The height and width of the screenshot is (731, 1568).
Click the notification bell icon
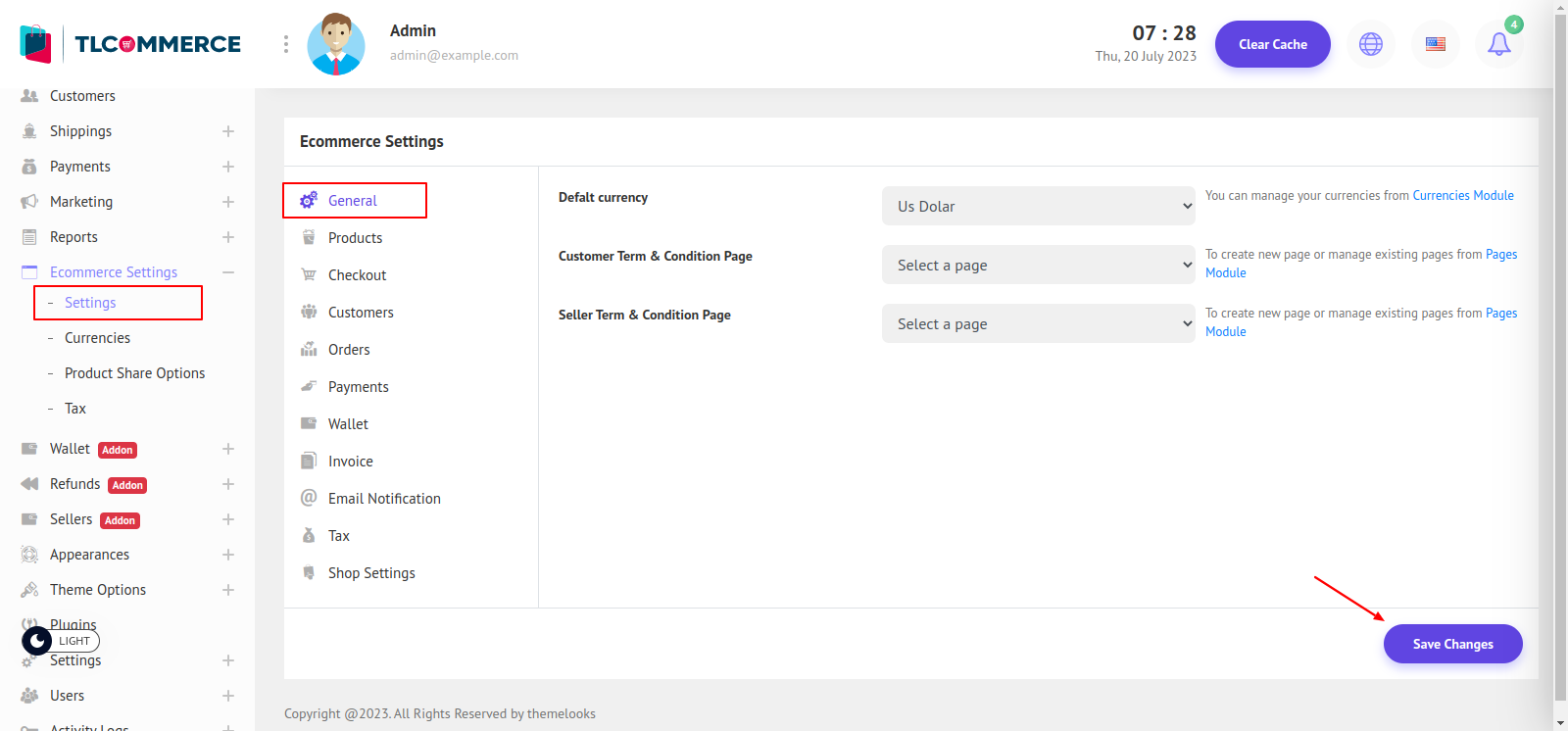(x=1498, y=44)
